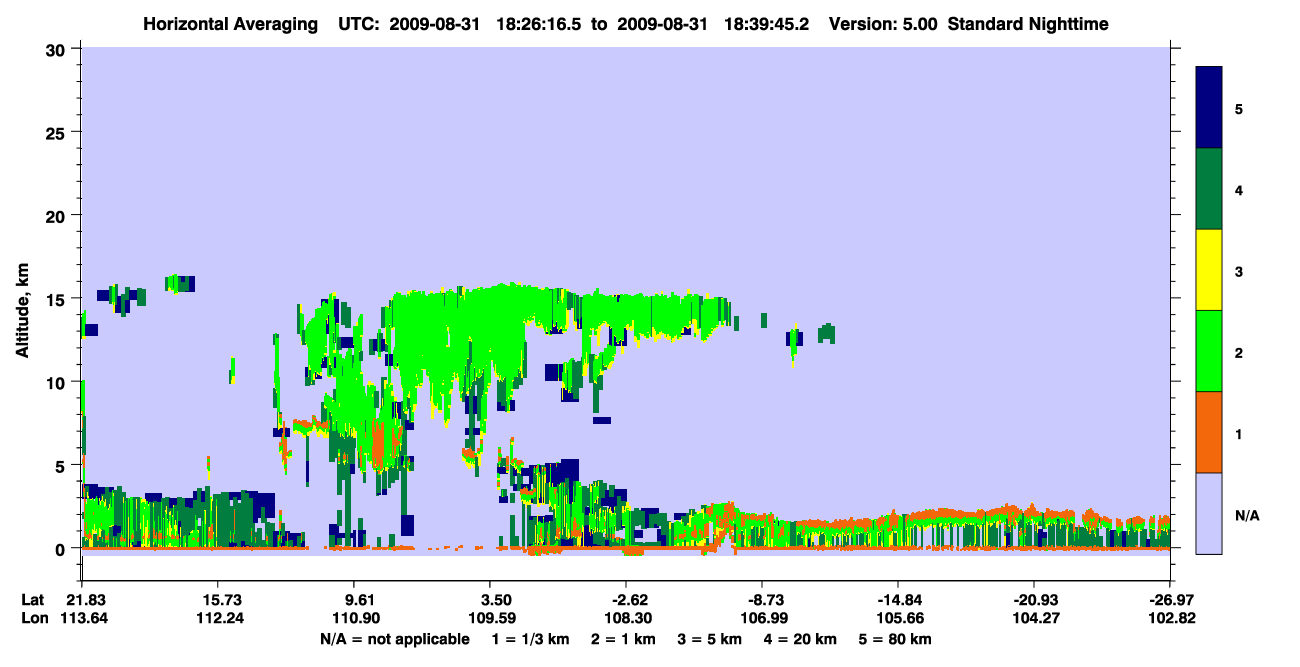Click the orange color bar segment 1
This screenshot has width=1300, height=667.
tap(1209, 432)
